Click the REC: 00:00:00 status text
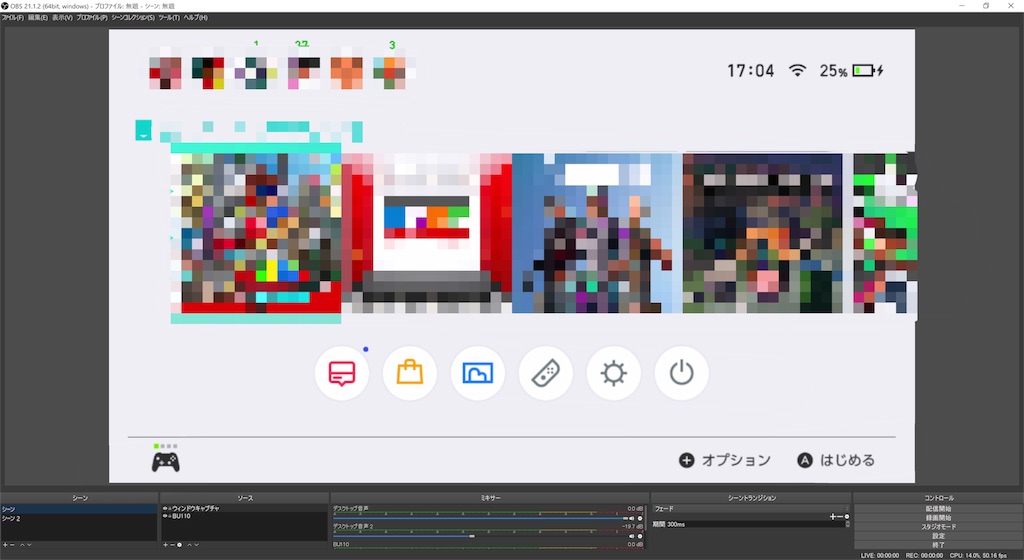 [x=924, y=555]
